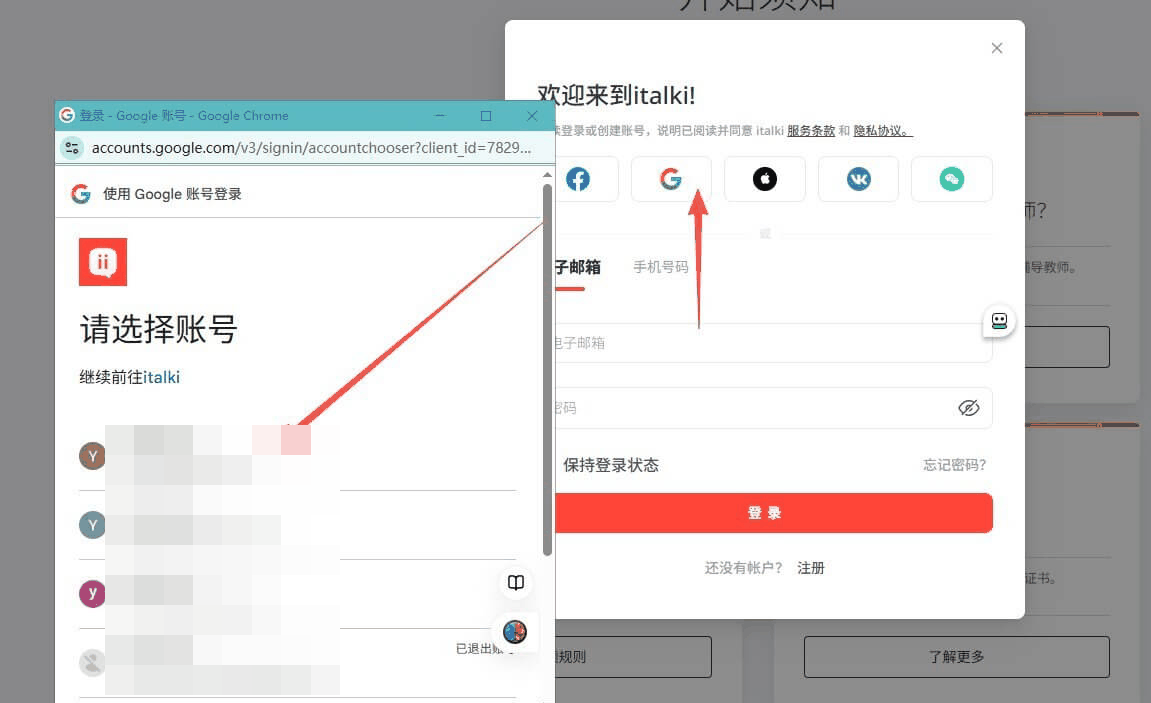This screenshot has height=703, width=1151.
Task: Select the first brown Y account avatar
Action: (92, 456)
